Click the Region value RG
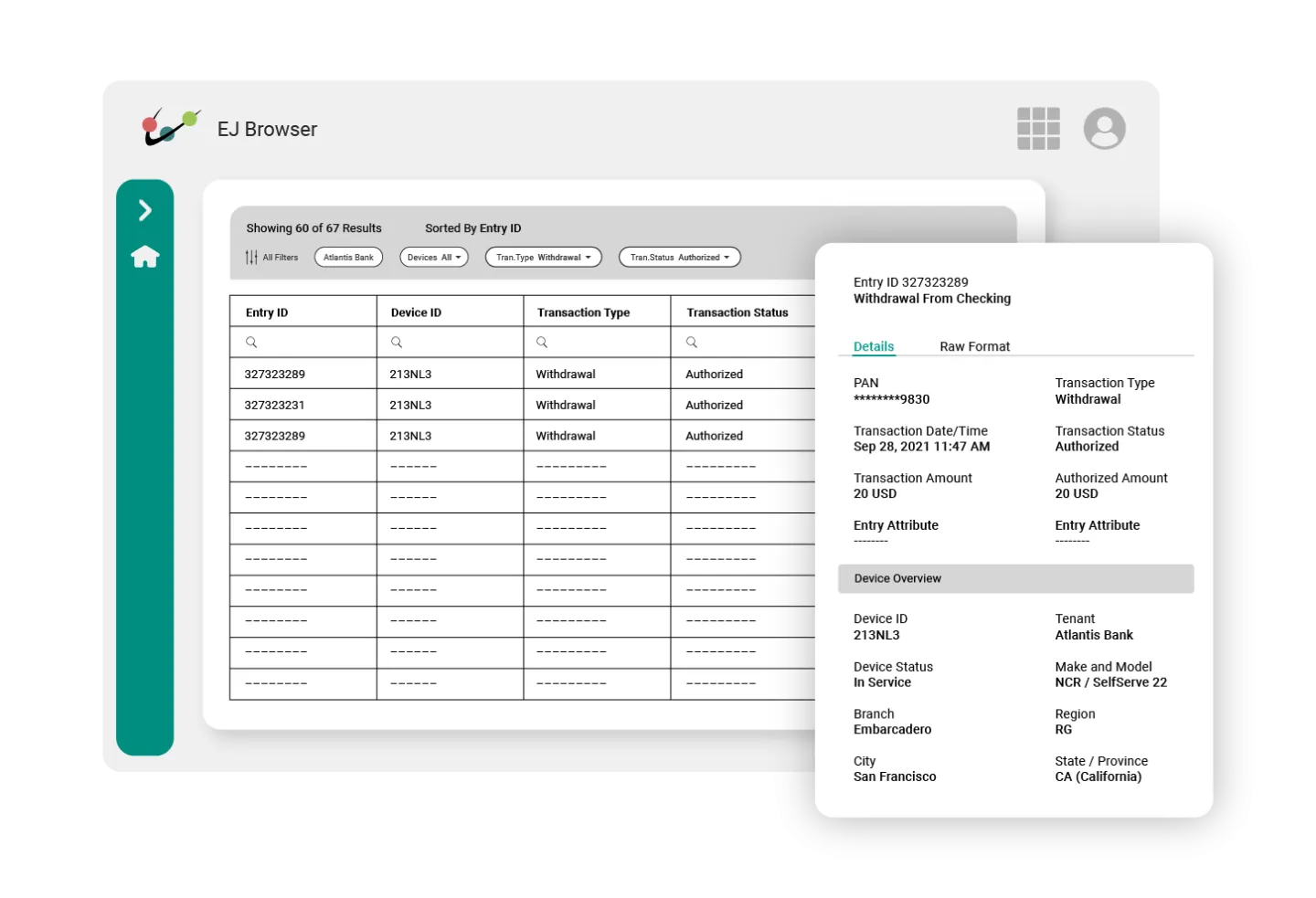This screenshot has width=1316, height=898. click(1063, 729)
